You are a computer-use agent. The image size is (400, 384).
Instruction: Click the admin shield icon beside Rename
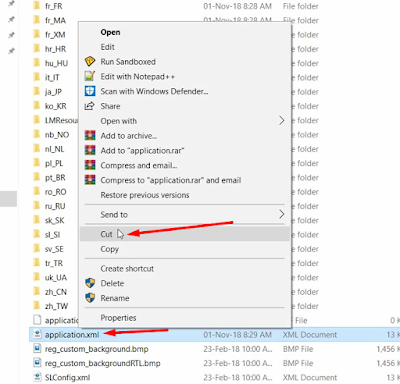click(90, 298)
